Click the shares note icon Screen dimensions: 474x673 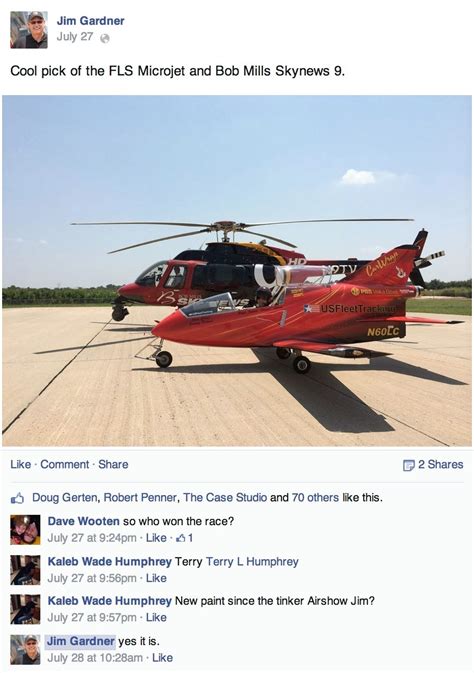point(408,465)
